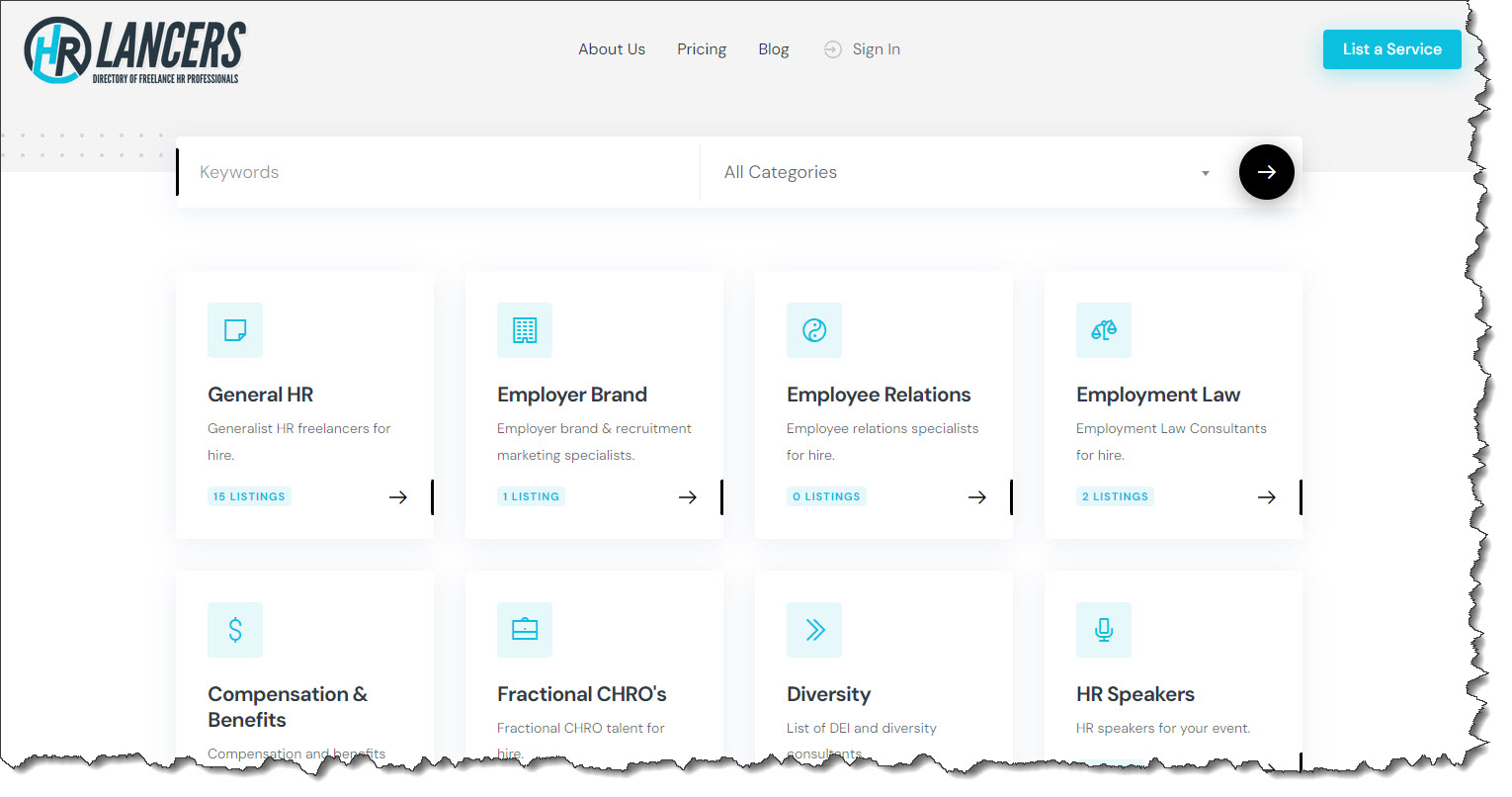Viewport: 1512px width, 797px height.
Task: Open the Employment Law category arrow
Action: (1267, 497)
